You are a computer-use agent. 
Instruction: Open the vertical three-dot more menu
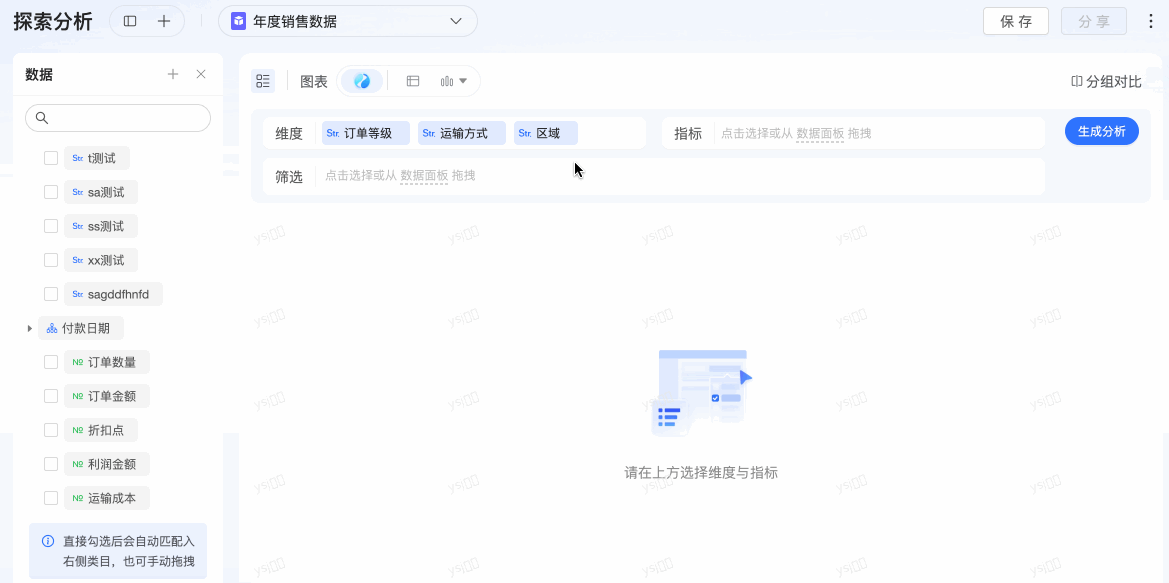(1150, 22)
